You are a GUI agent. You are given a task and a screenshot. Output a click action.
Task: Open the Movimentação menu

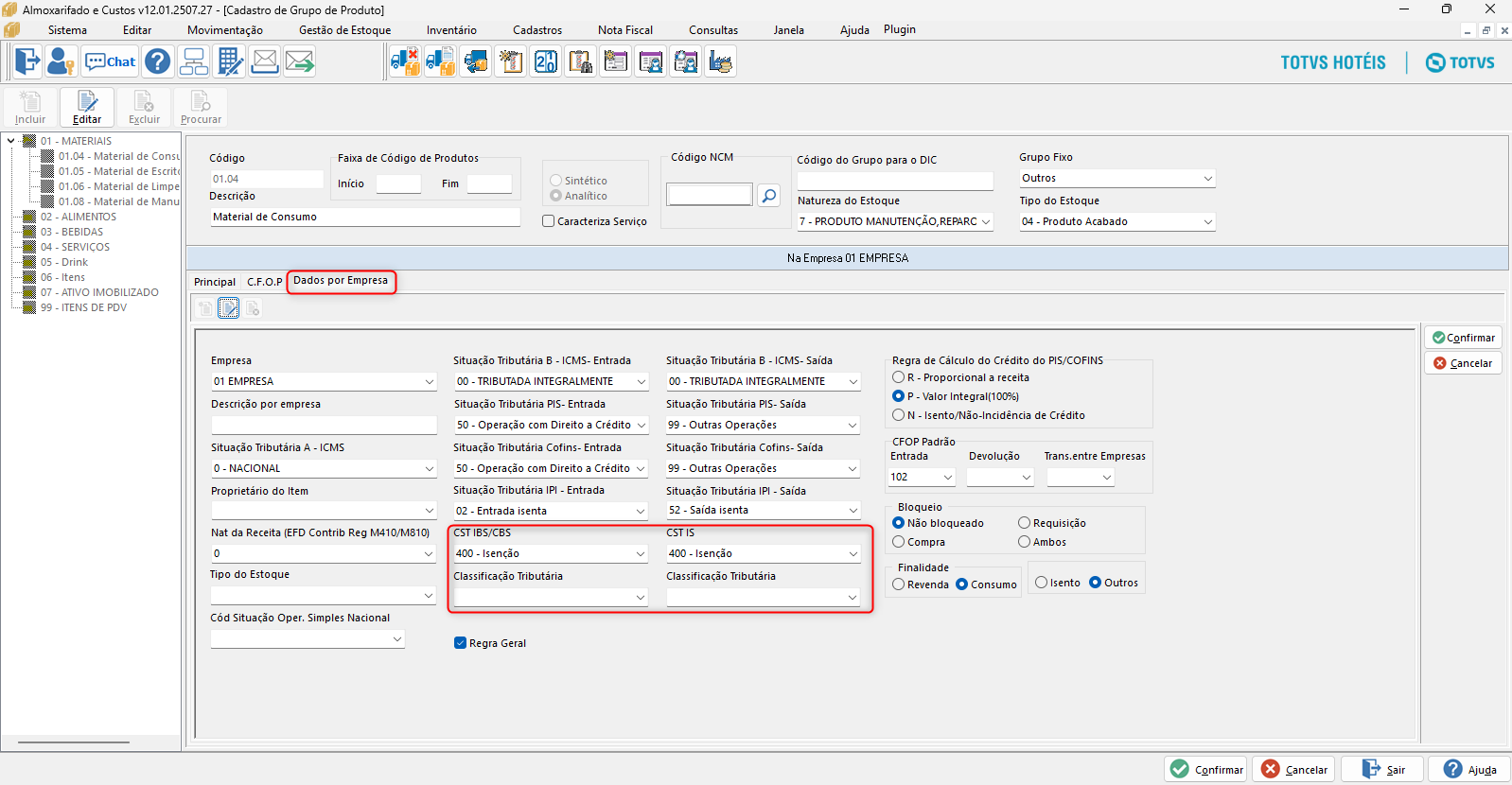coord(225,30)
